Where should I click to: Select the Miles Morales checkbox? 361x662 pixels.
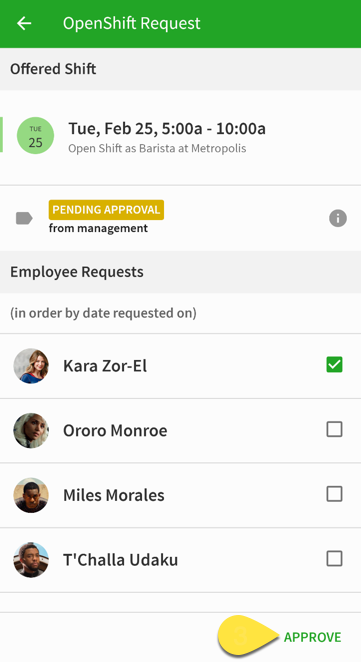(334, 494)
